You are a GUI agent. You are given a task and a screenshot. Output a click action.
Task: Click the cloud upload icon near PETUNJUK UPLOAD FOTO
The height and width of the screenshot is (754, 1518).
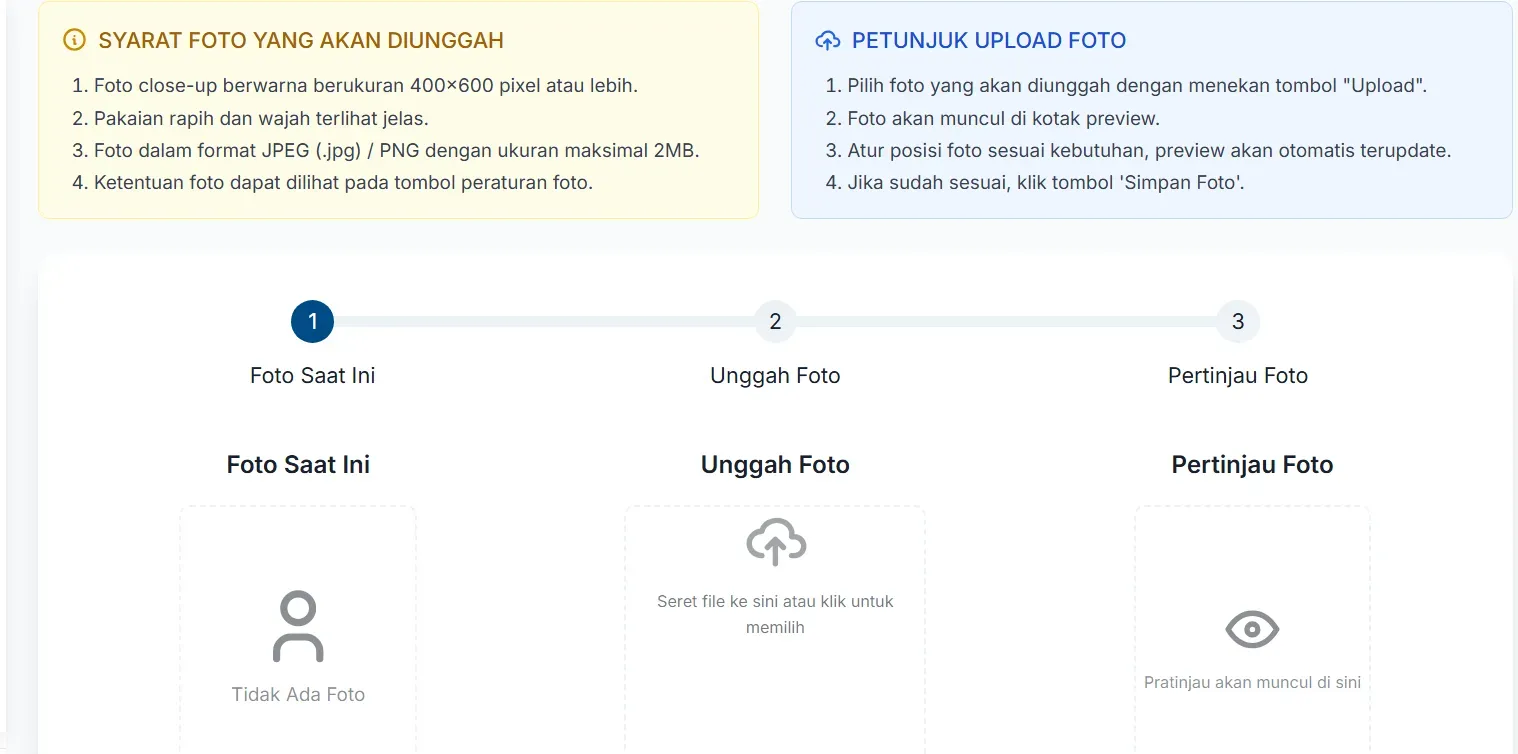coord(827,40)
